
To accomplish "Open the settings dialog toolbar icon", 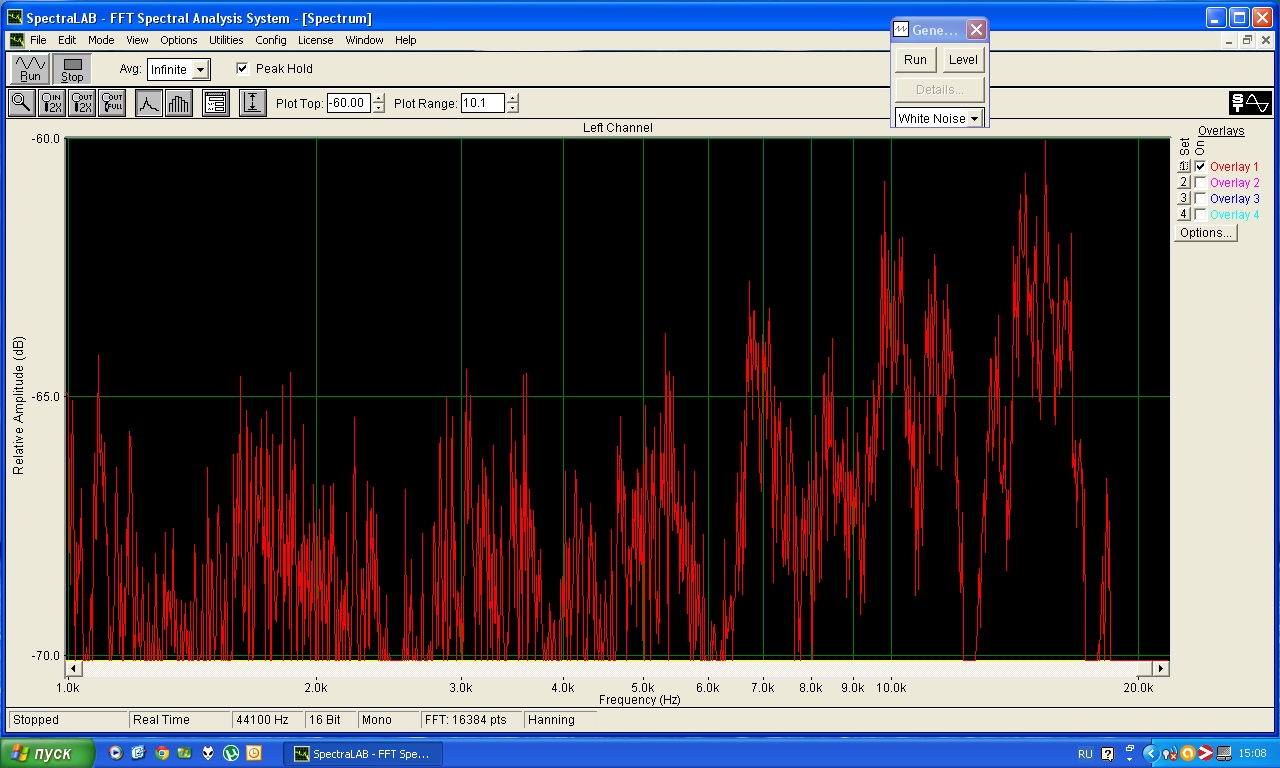I will [215, 103].
